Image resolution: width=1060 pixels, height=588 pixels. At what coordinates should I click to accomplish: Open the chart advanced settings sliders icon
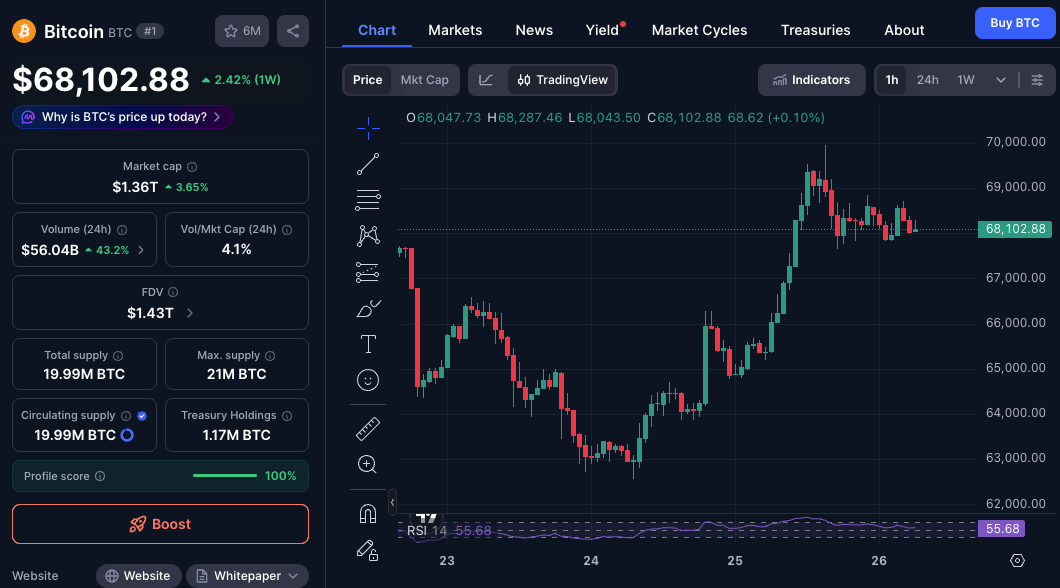[x=1037, y=80]
